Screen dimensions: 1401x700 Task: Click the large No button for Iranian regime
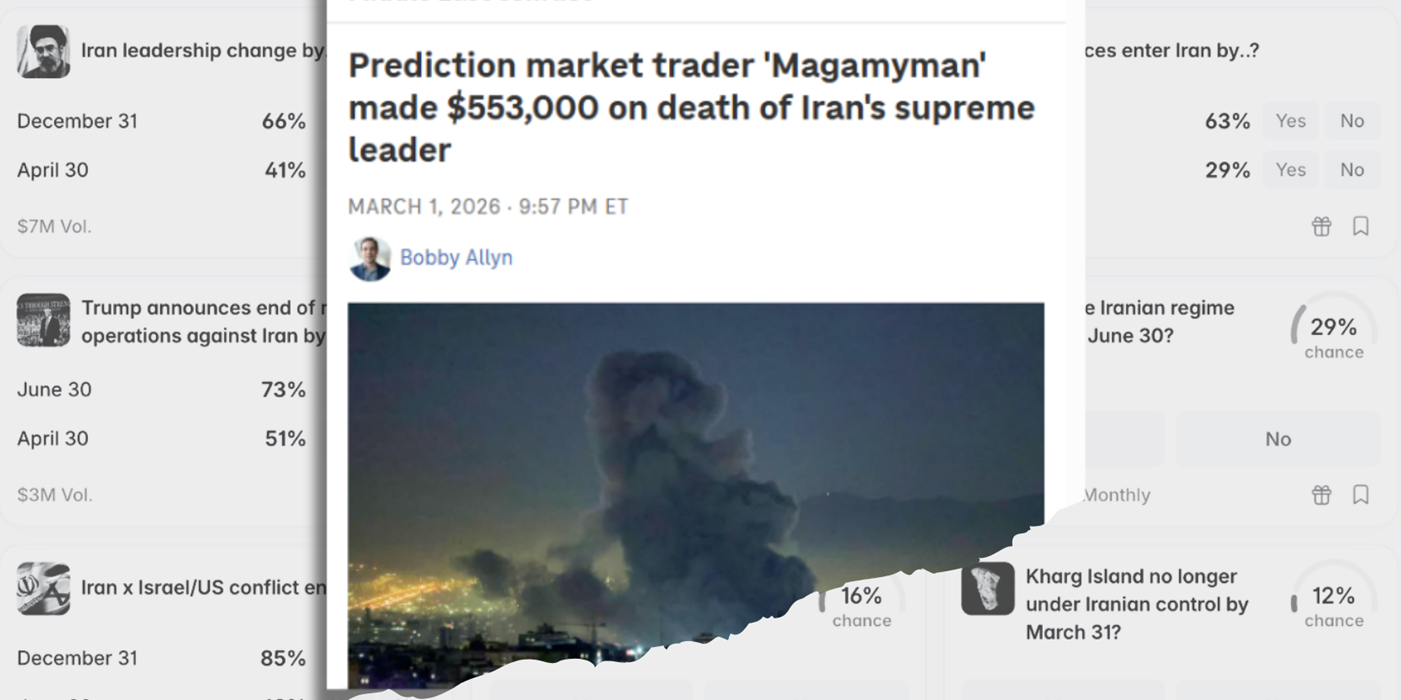[x=1278, y=439]
